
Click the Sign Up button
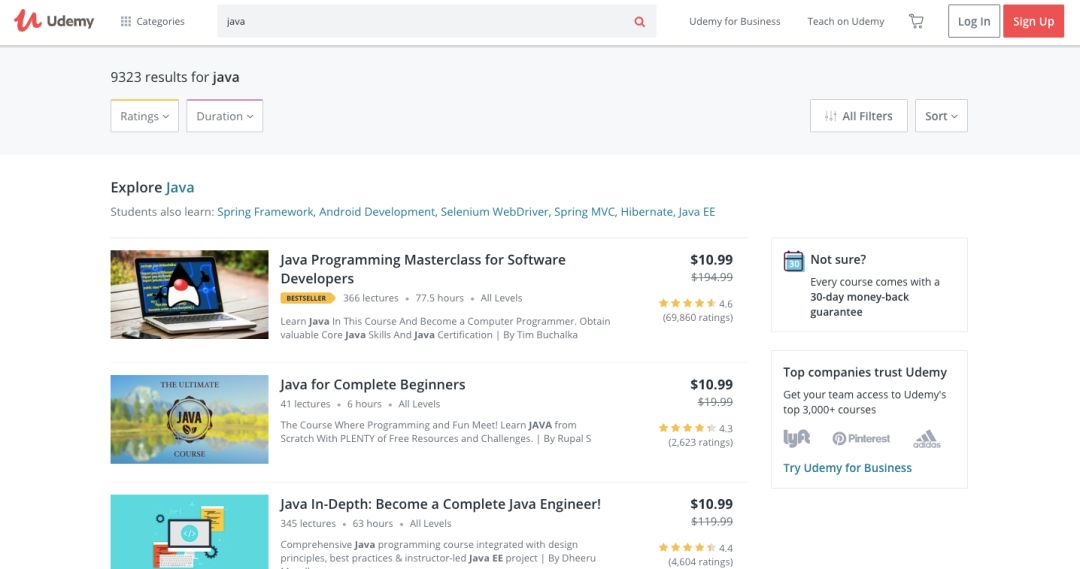click(1033, 21)
